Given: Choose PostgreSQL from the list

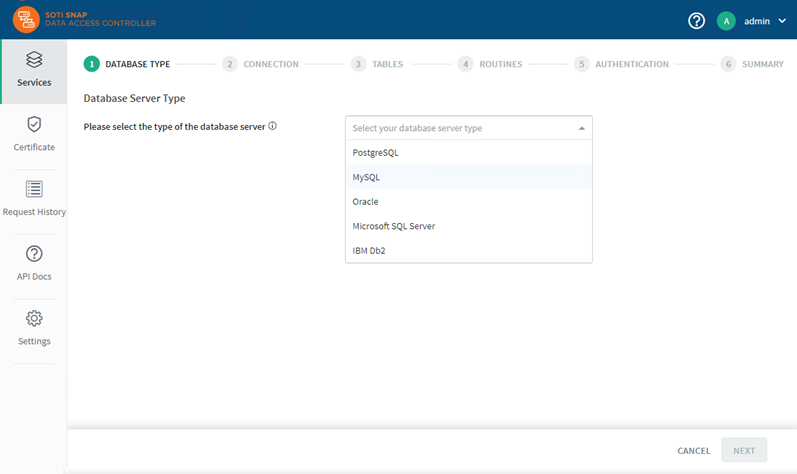Looking at the screenshot, I should pos(468,152).
